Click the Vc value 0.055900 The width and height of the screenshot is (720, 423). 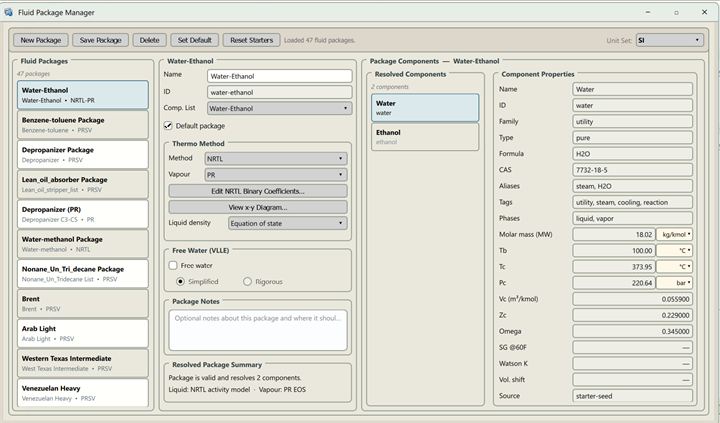[632, 299]
